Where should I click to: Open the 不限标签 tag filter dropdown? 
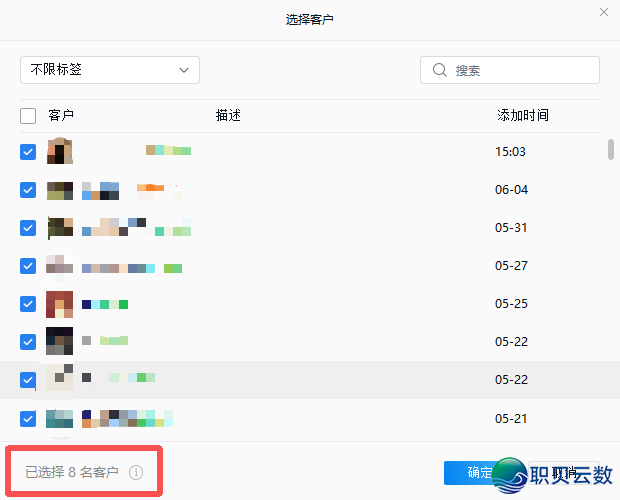(x=110, y=70)
